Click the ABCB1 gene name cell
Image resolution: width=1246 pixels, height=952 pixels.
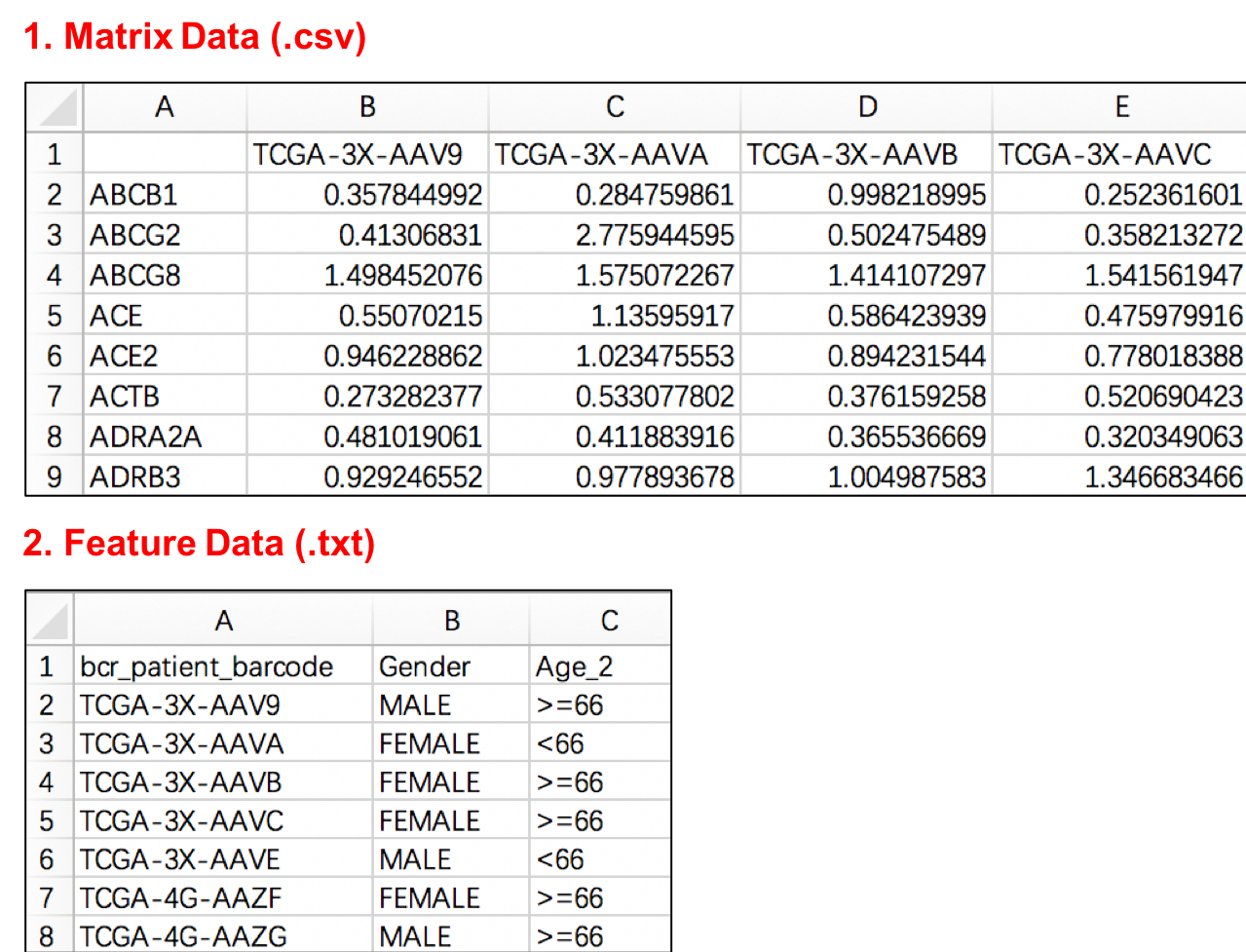[x=164, y=195]
